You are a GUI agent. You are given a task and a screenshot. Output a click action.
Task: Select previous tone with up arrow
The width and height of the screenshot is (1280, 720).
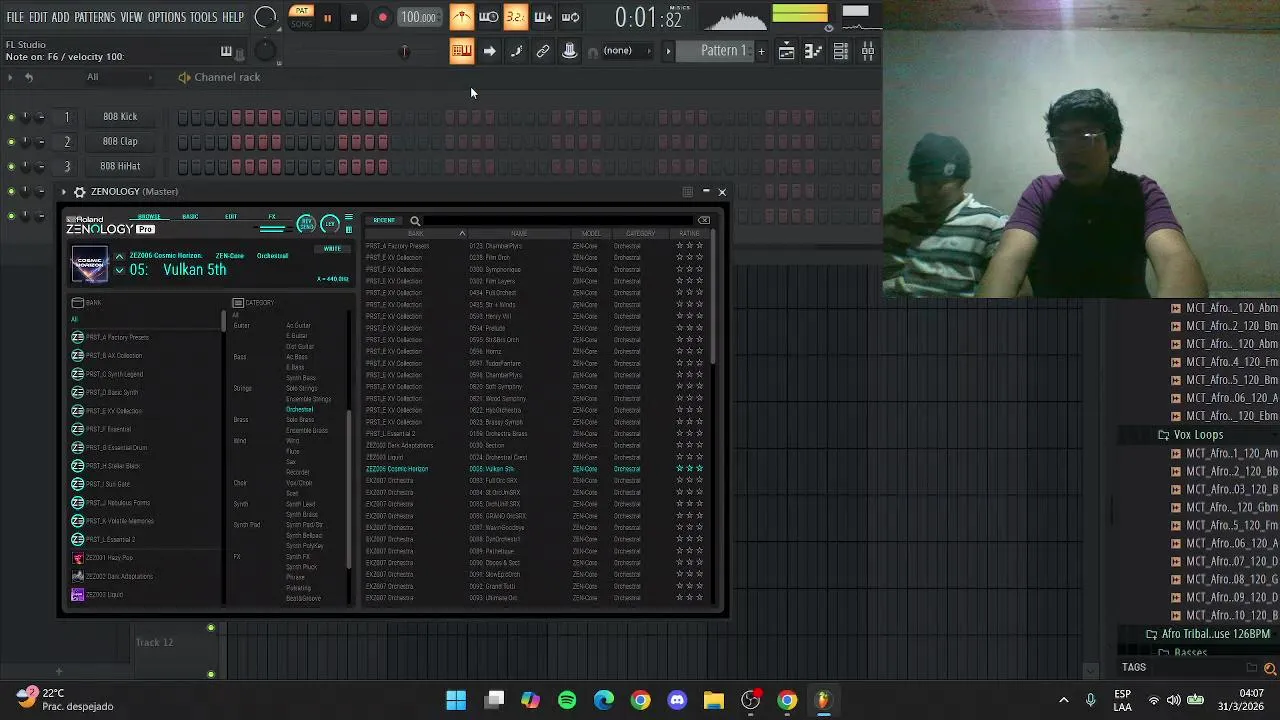120,257
